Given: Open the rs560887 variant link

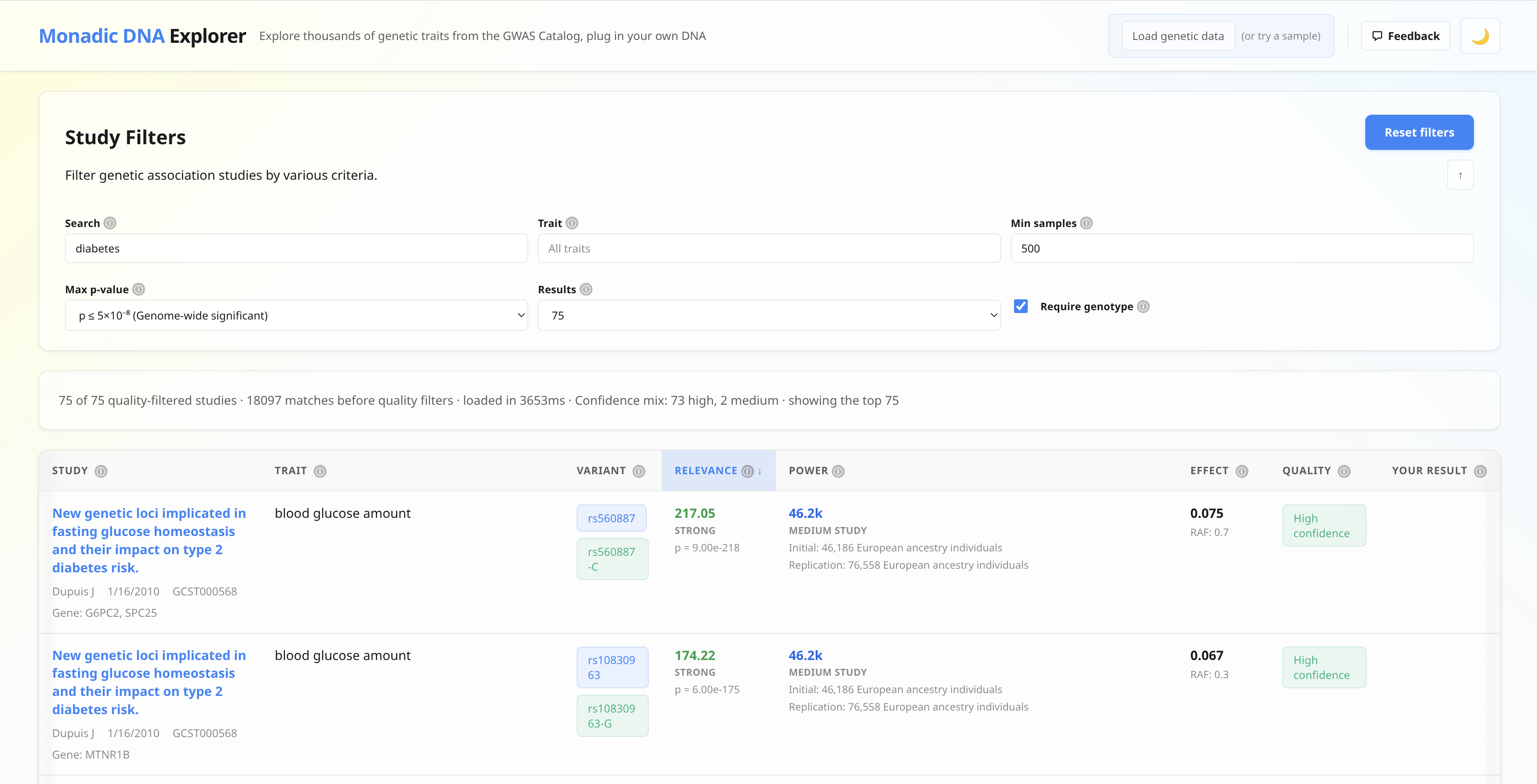Looking at the screenshot, I should [611, 518].
